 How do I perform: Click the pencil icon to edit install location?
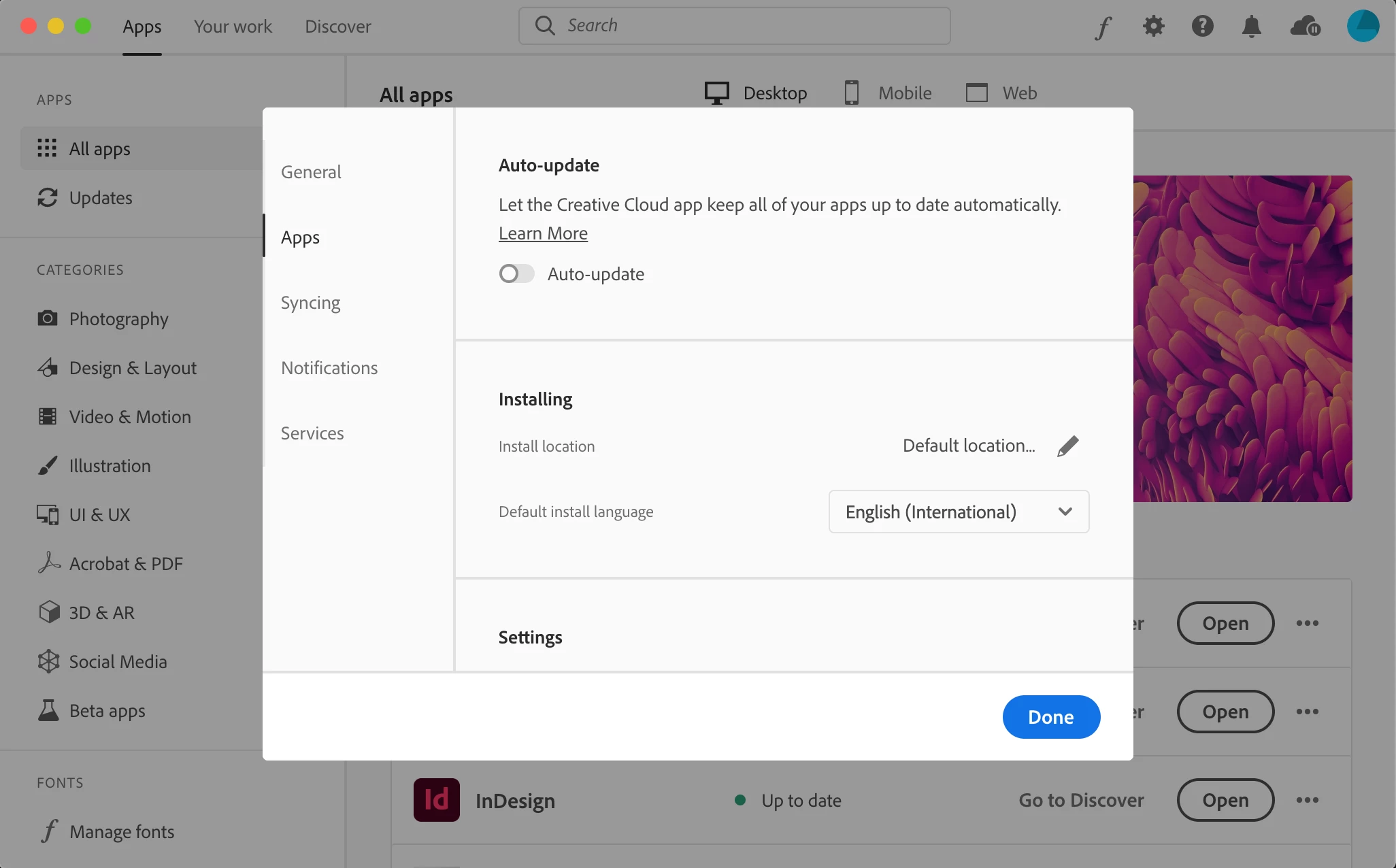(1067, 446)
